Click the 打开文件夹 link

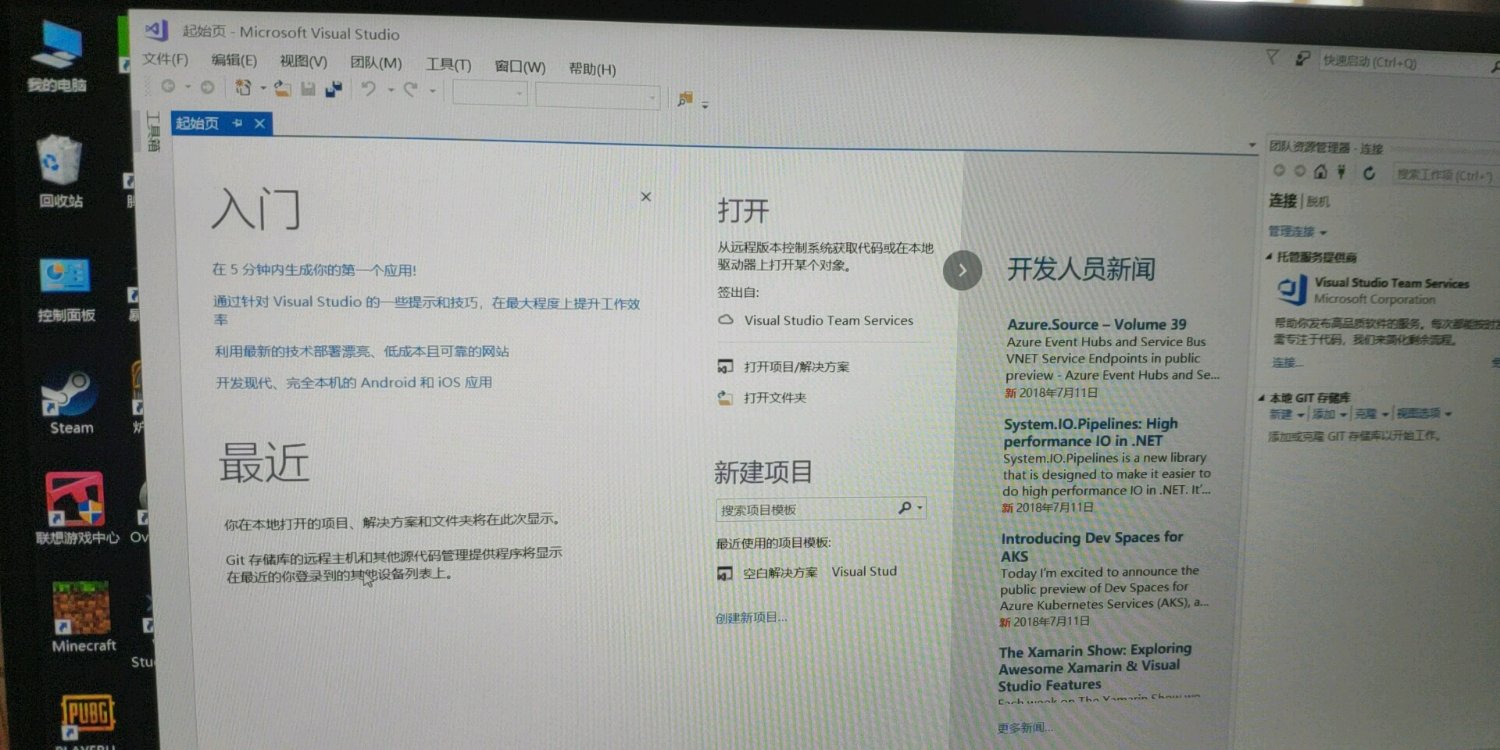pos(774,398)
